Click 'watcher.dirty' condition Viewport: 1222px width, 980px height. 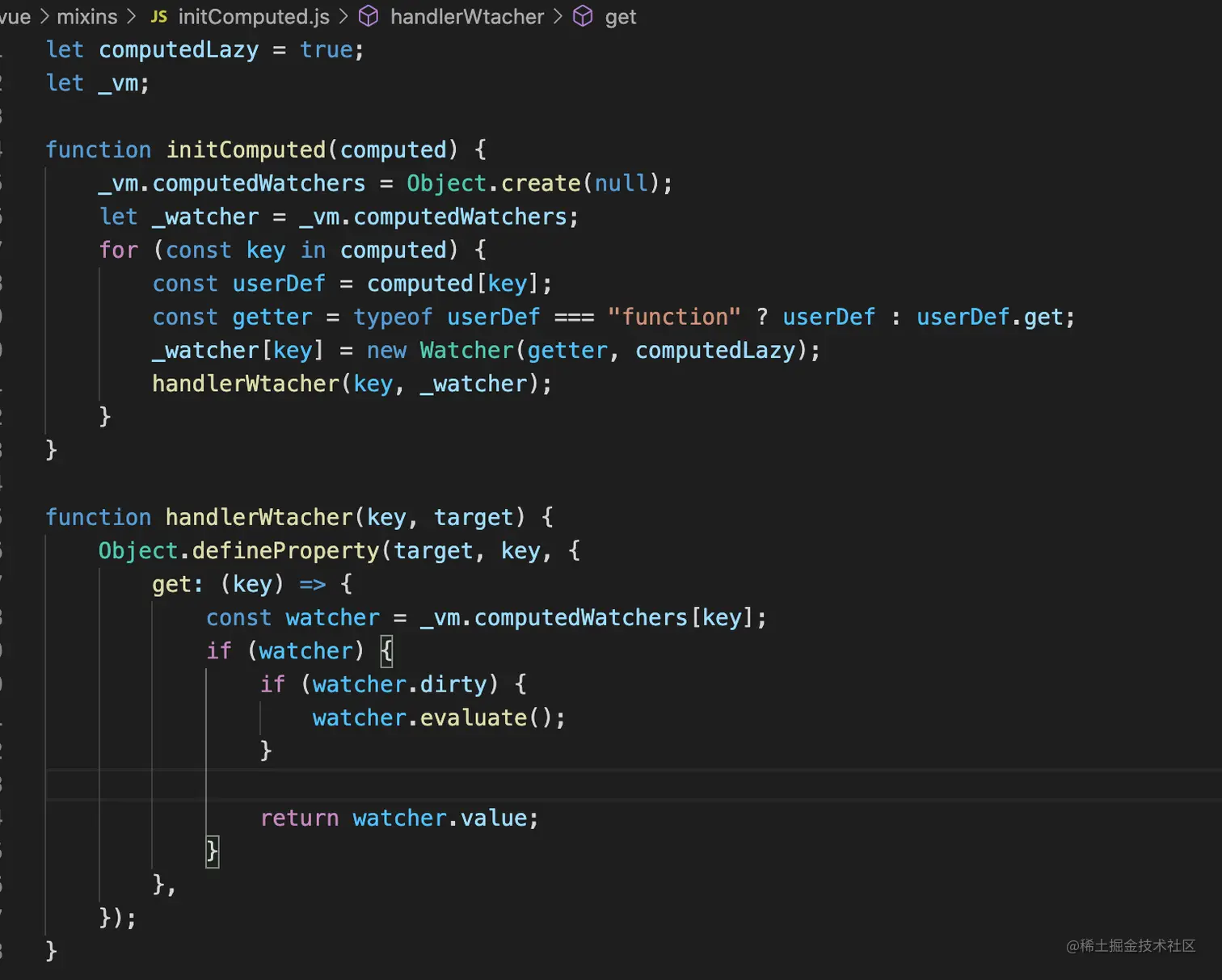pos(400,684)
